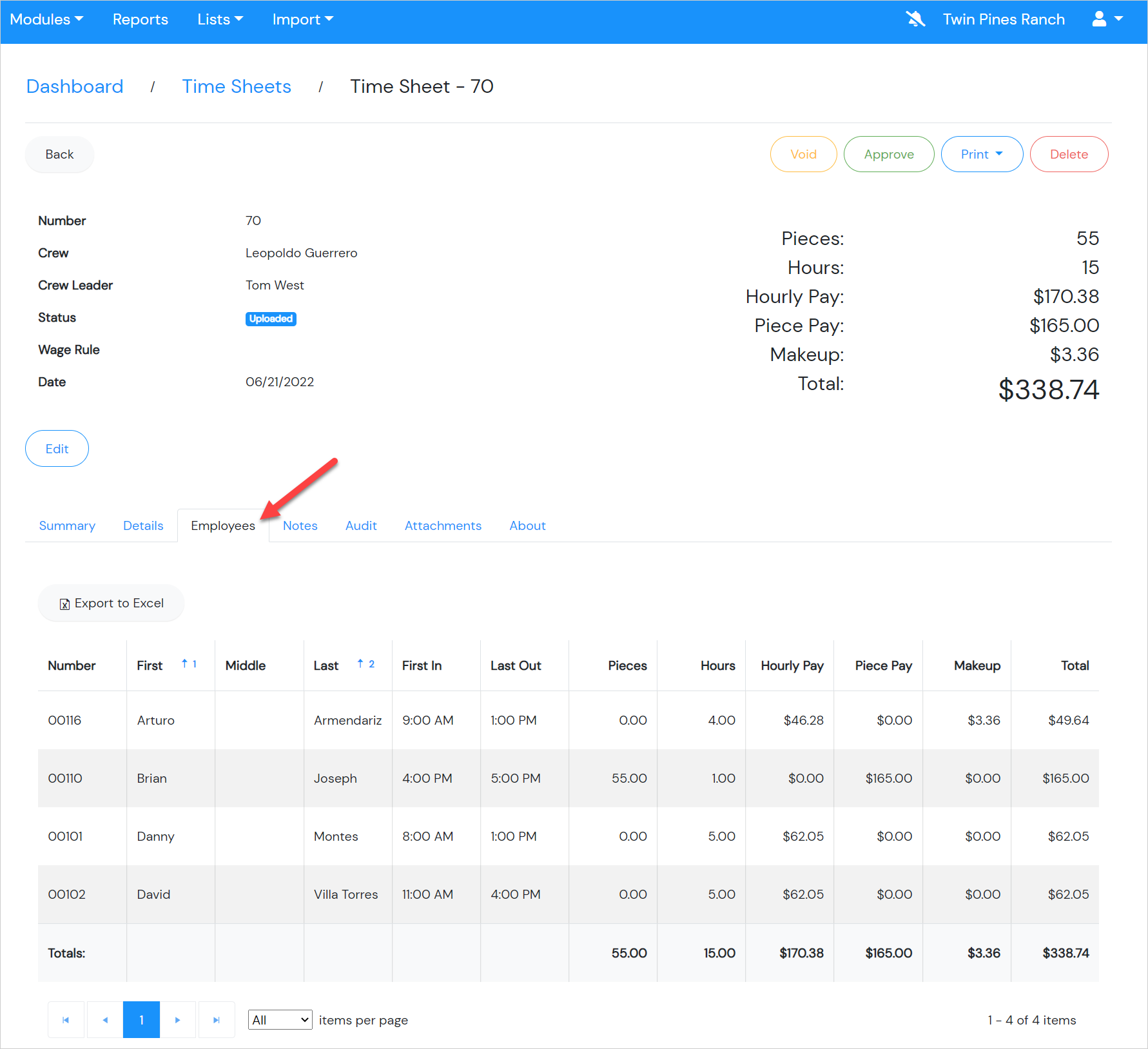Screen dimensions: 1148x1049
Task: Click the 1 - 4 of 4 items label
Action: 1032,1020
